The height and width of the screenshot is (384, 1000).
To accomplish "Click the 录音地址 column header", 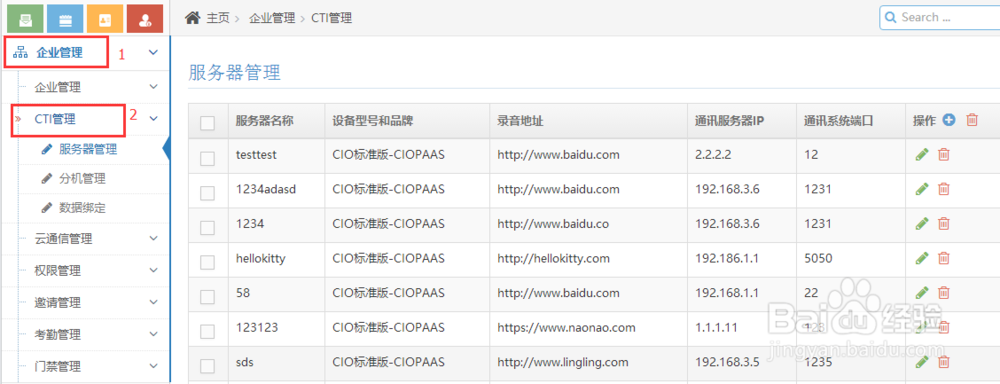I will [520, 121].
